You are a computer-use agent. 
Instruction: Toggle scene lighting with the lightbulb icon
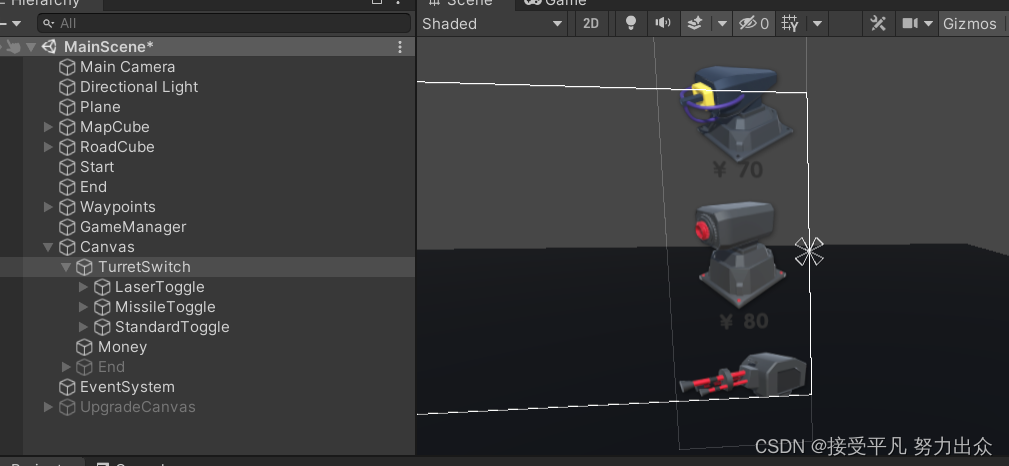point(630,24)
